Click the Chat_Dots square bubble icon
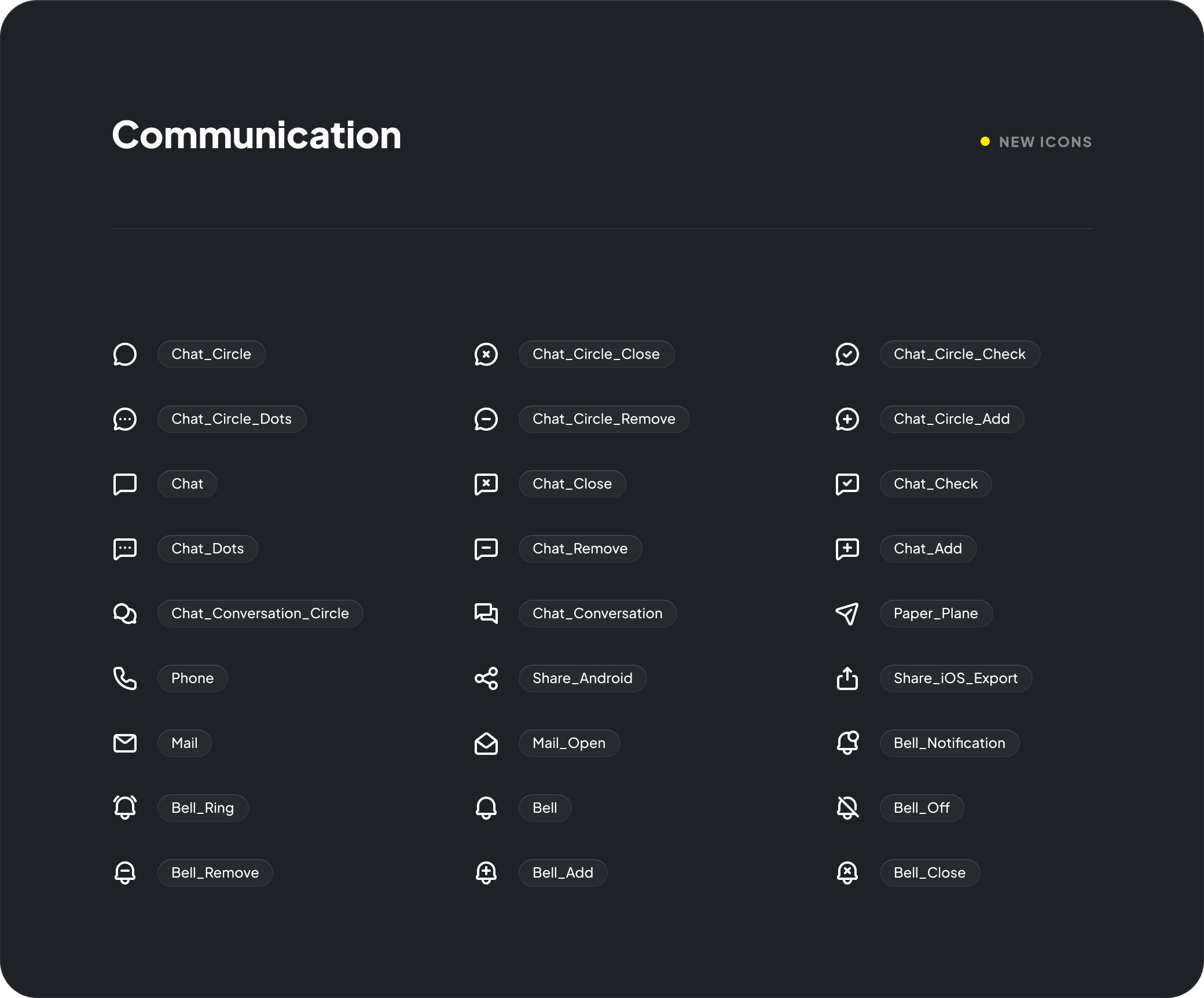This screenshot has width=1204, height=998. click(125, 549)
